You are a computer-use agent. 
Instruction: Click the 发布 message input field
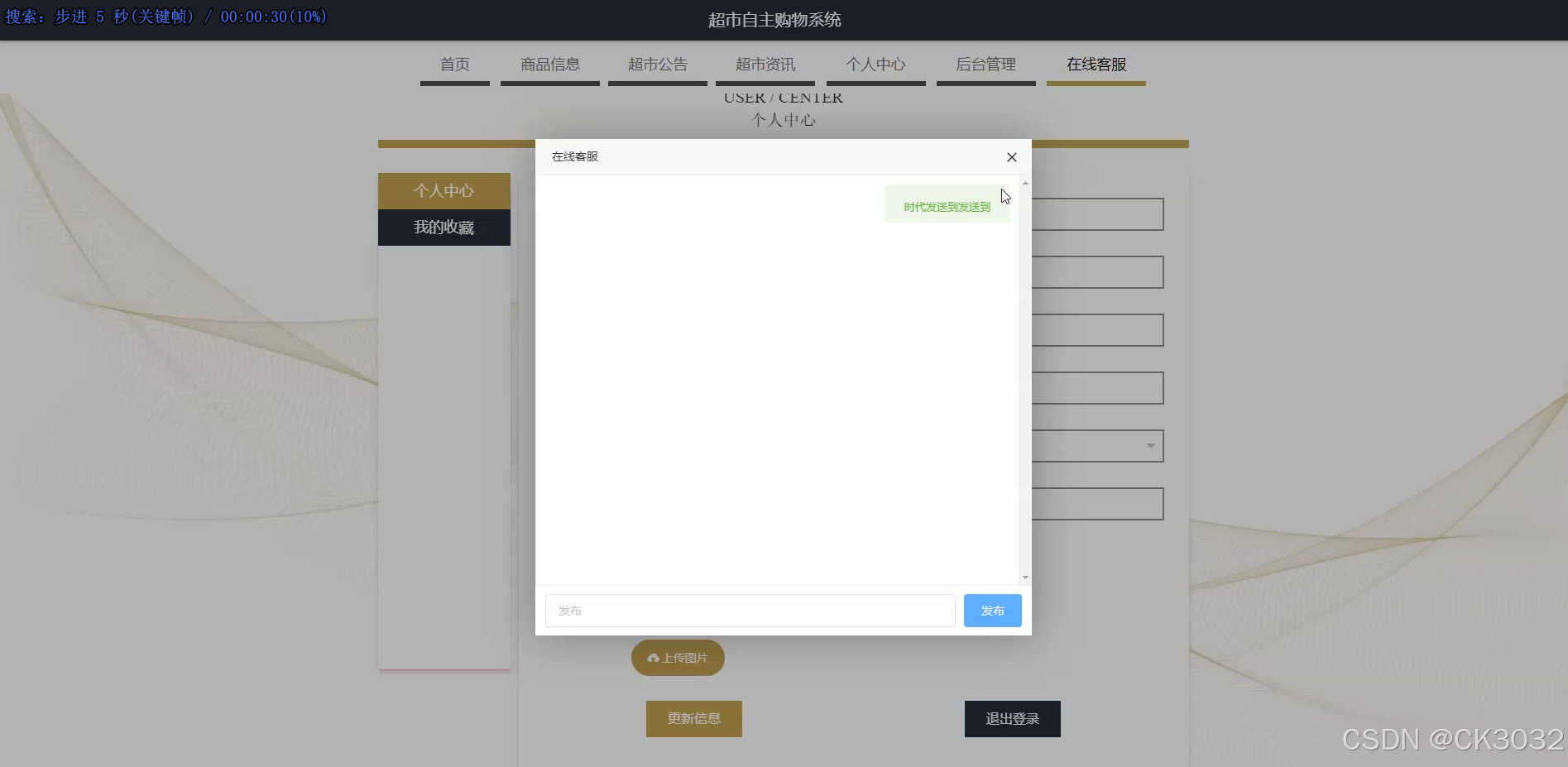(x=749, y=611)
